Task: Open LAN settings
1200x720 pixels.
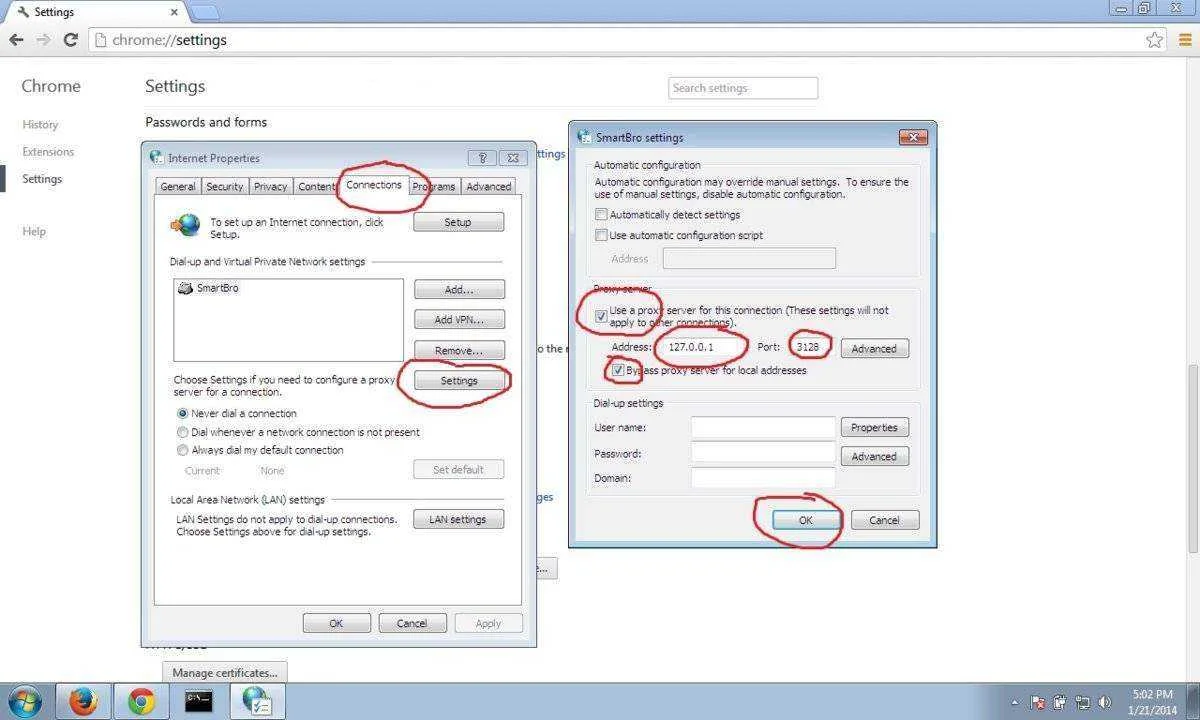Action: pyautogui.click(x=458, y=520)
